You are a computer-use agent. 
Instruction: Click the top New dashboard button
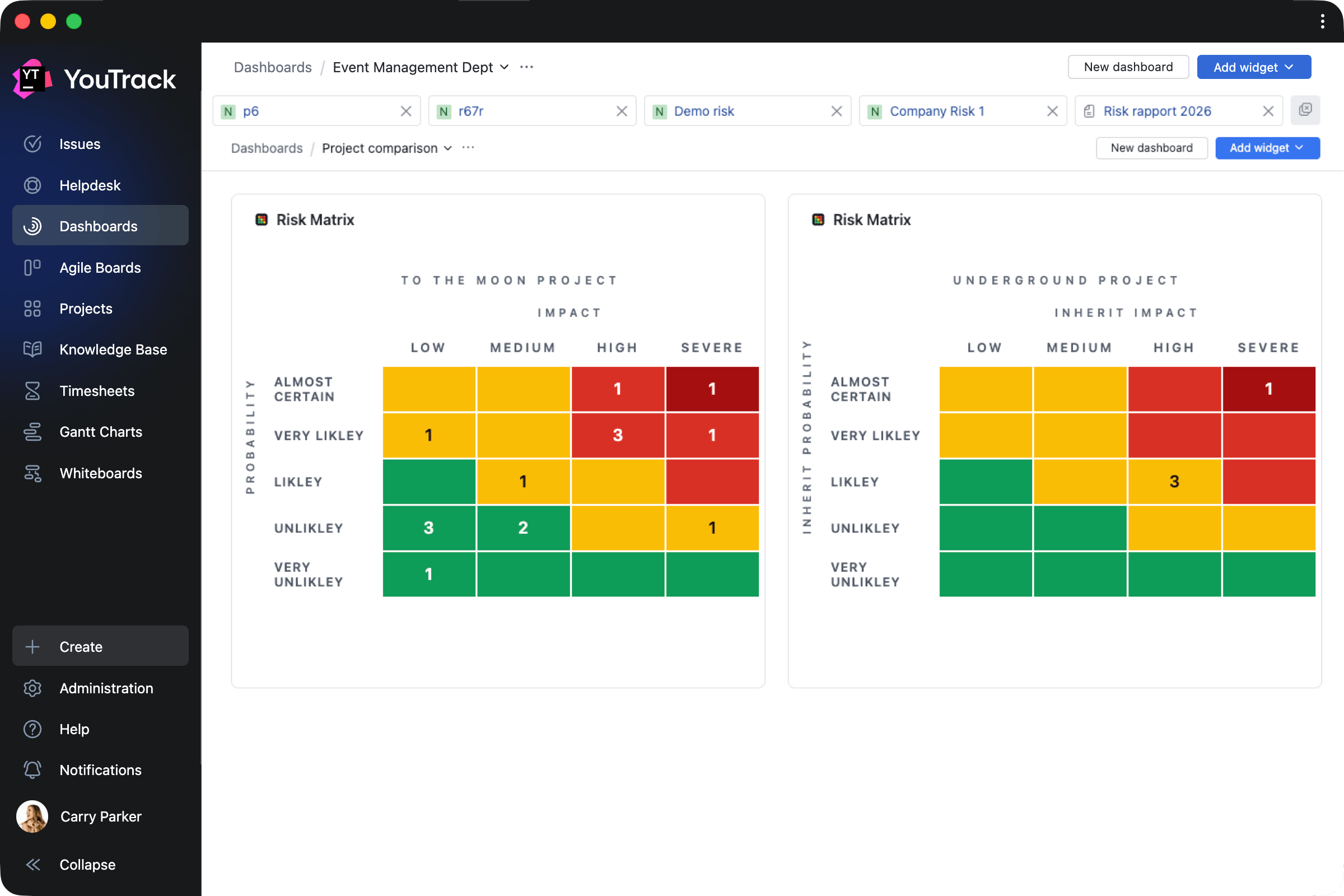click(x=1127, y=67)
